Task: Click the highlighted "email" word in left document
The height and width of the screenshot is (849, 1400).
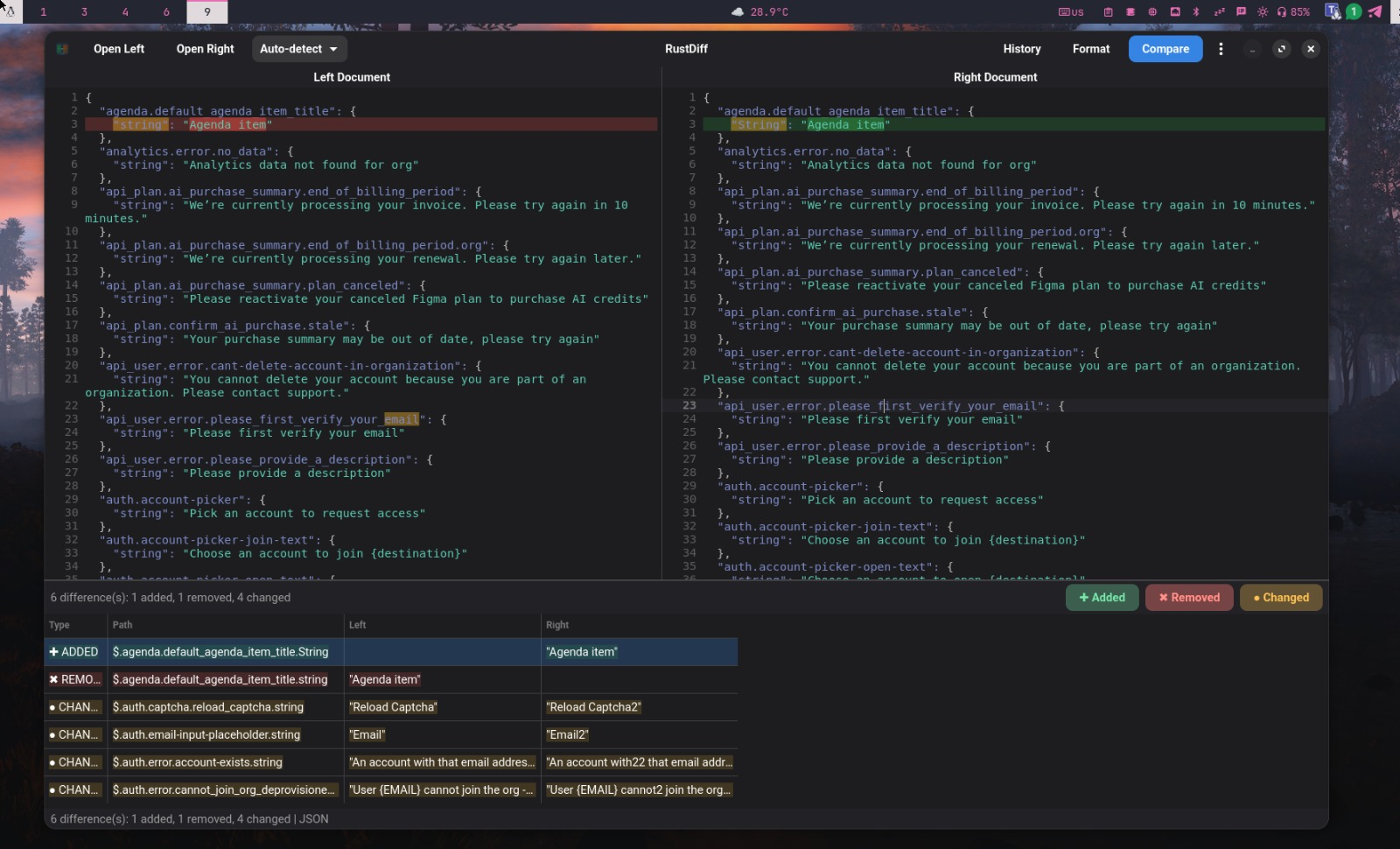Action: pyautogui.click(x=402, y=419)
